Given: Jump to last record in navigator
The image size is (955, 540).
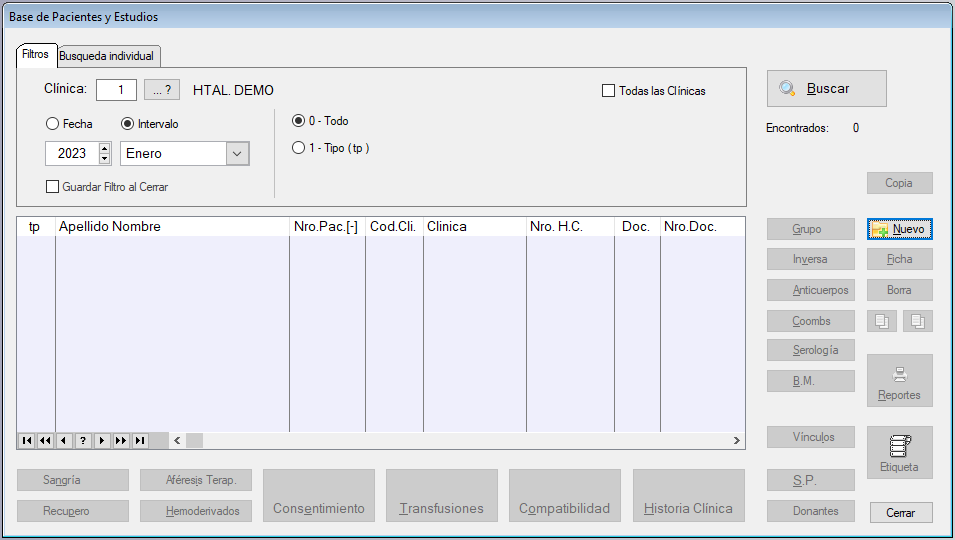Looking at the screenshot, I should click(140, 440).
